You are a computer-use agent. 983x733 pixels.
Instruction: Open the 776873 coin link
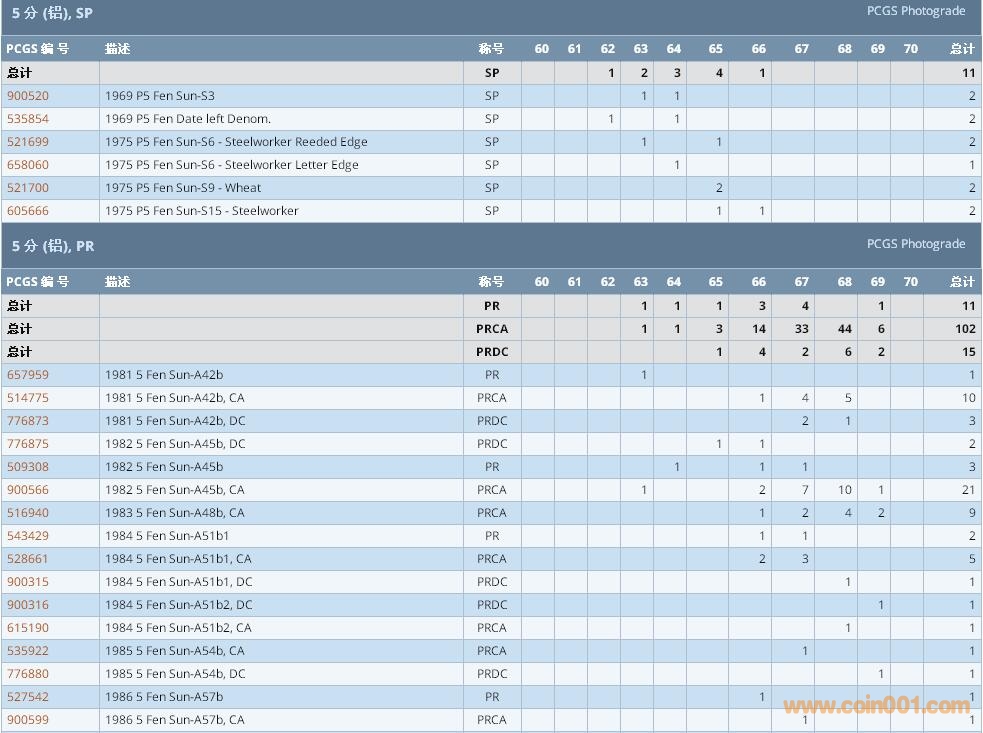[28, 421]
